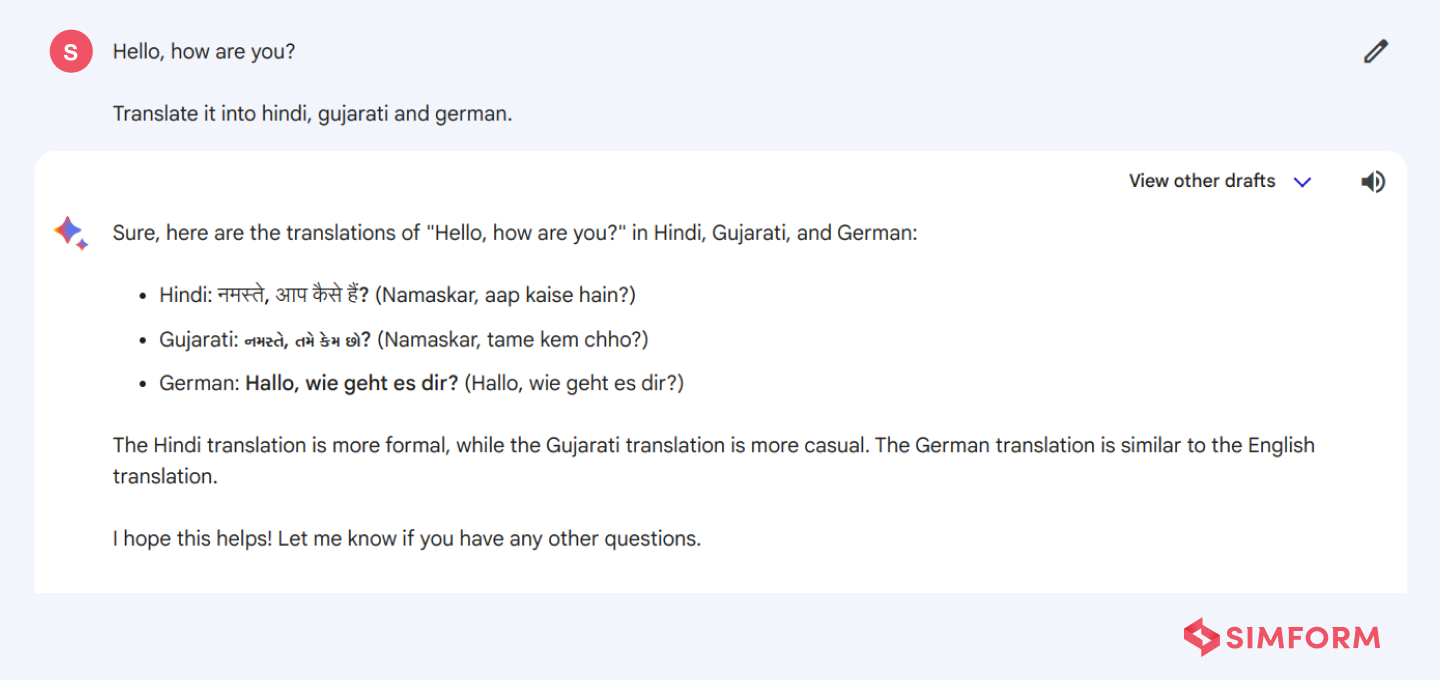
Task: Click the Simform logo symbol
Action: click(x=1201, y=637)
